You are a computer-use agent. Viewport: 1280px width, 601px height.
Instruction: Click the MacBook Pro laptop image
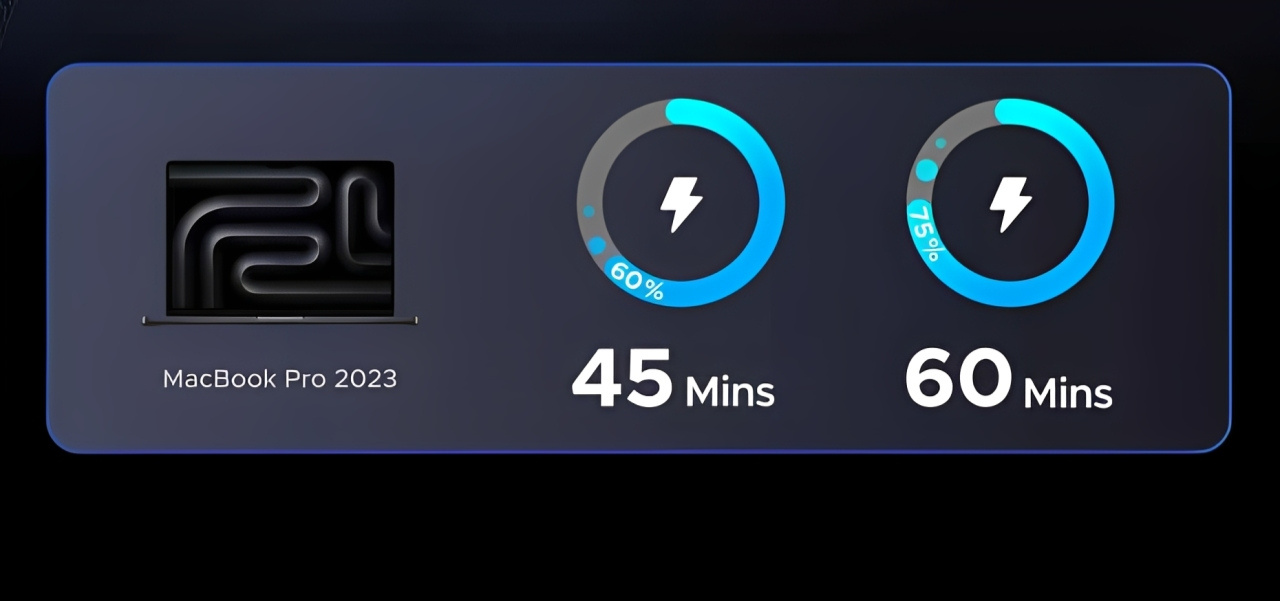(x=280, y=243)
